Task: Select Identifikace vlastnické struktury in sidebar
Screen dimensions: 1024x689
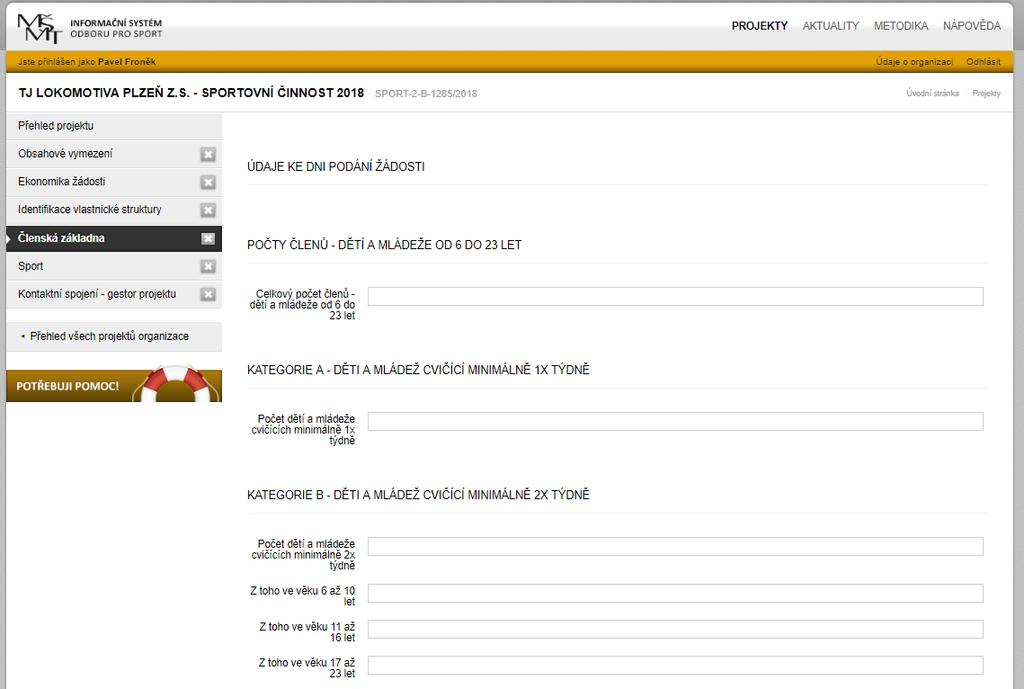Action: tap(114, 210)
